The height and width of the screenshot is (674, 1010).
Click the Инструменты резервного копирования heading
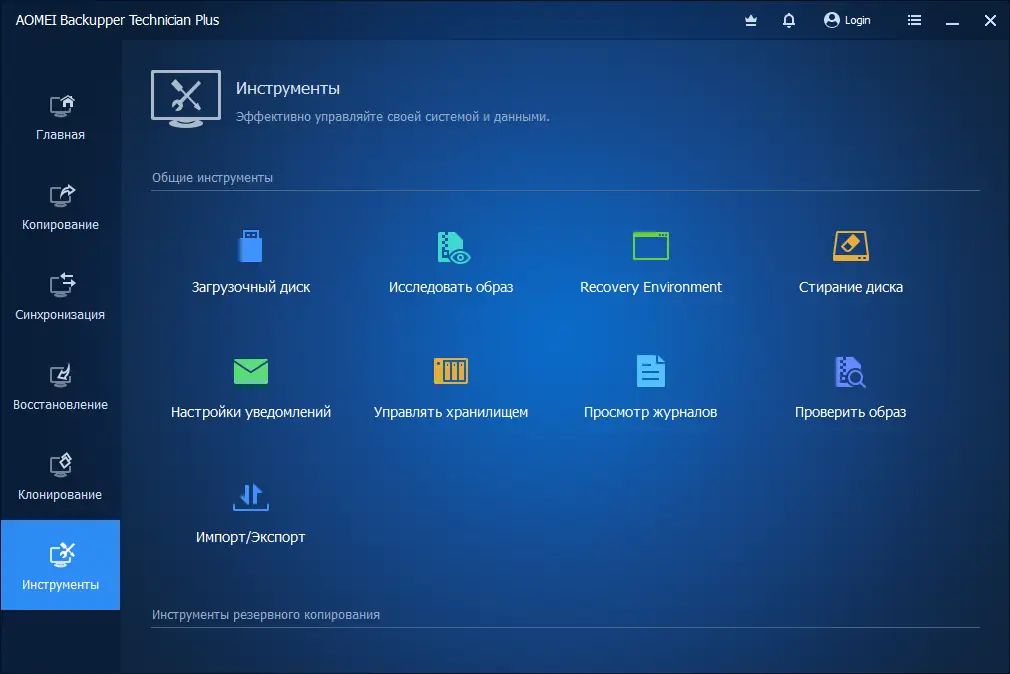point(266,615)
